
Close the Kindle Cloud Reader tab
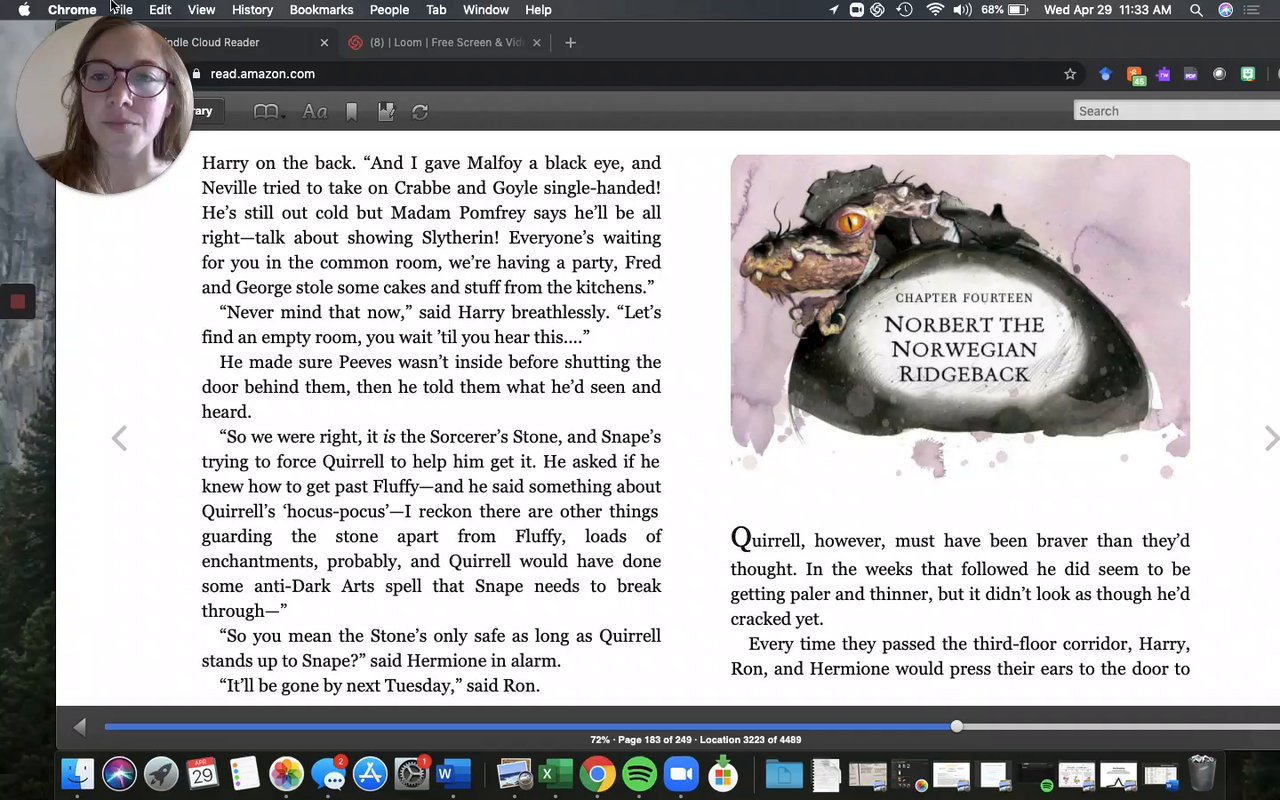[x=324, y=43]
